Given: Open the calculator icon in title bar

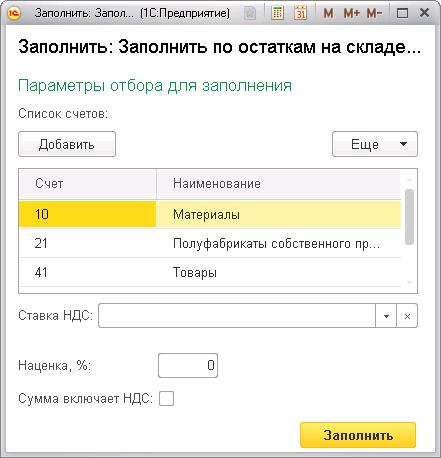Looking at the screenshot, I should click(x=277, y=13).
